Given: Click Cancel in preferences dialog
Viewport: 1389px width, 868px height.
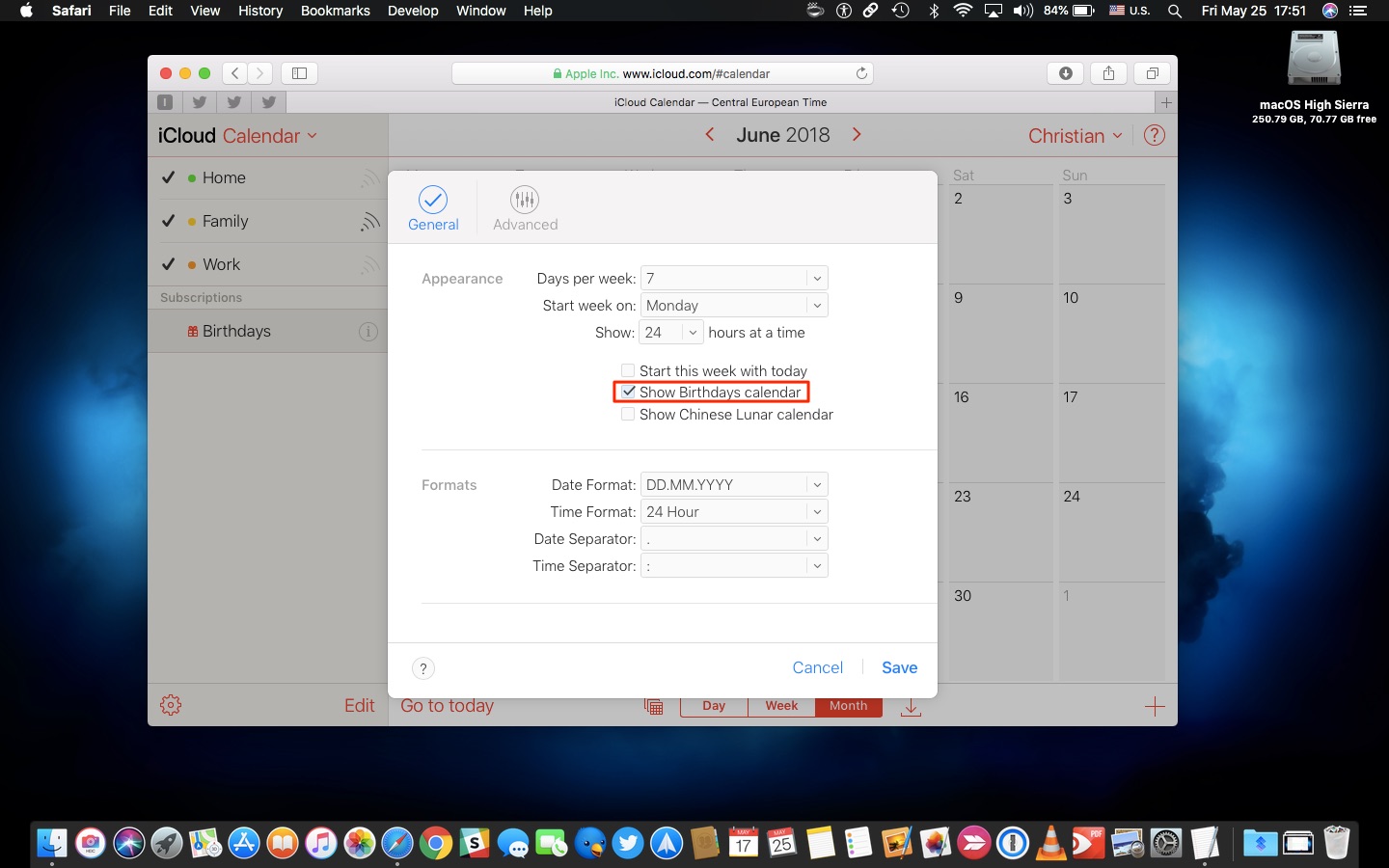Looking at the screenshot, I should [817, 667].
